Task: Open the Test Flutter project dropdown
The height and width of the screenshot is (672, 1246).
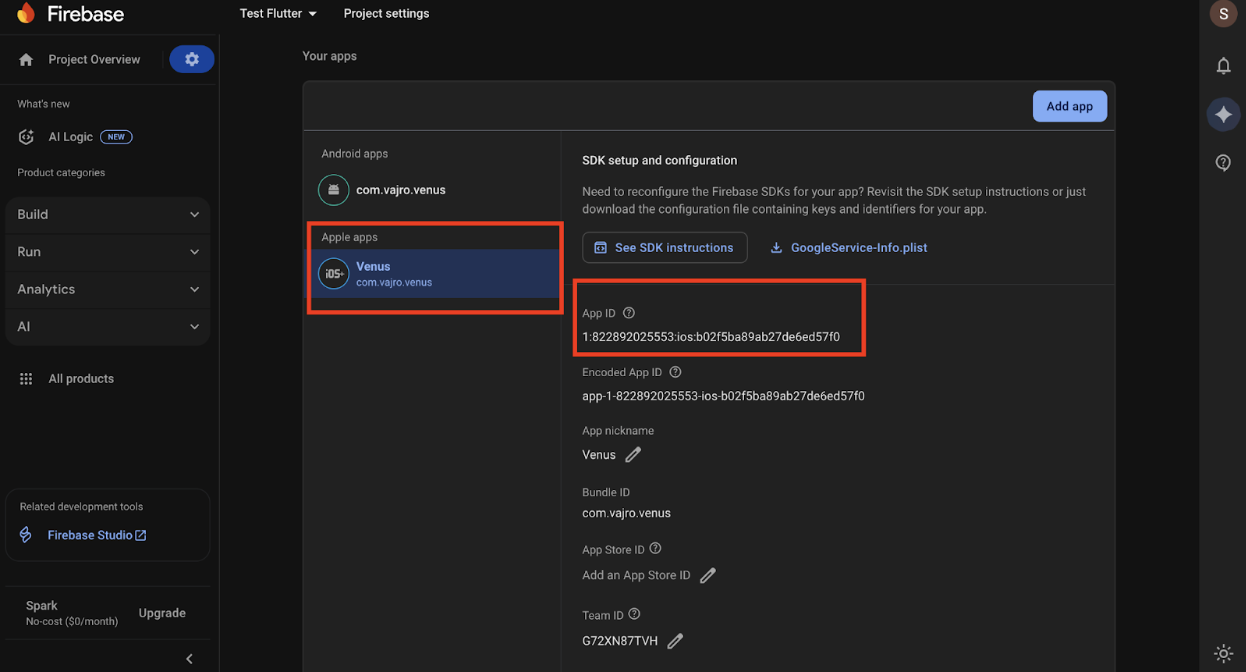Action: coord(278,14)
